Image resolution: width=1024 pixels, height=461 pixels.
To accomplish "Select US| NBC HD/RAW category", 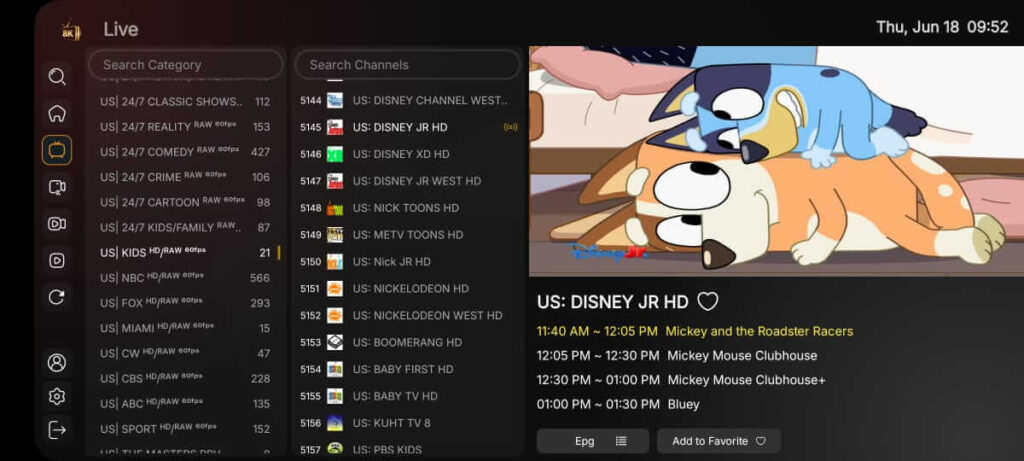I will point(185,278).
